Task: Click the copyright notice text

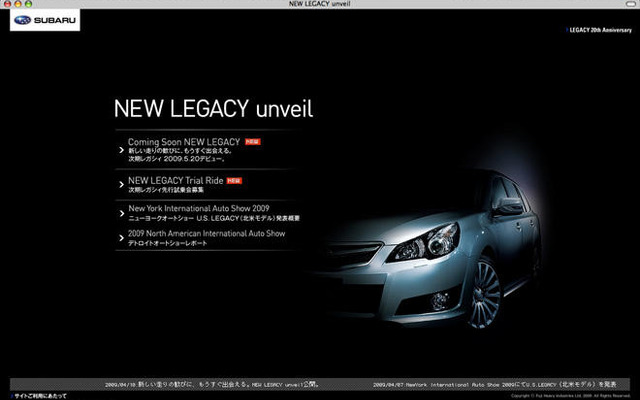Action: pyautogui.click(x=571, y=396)
